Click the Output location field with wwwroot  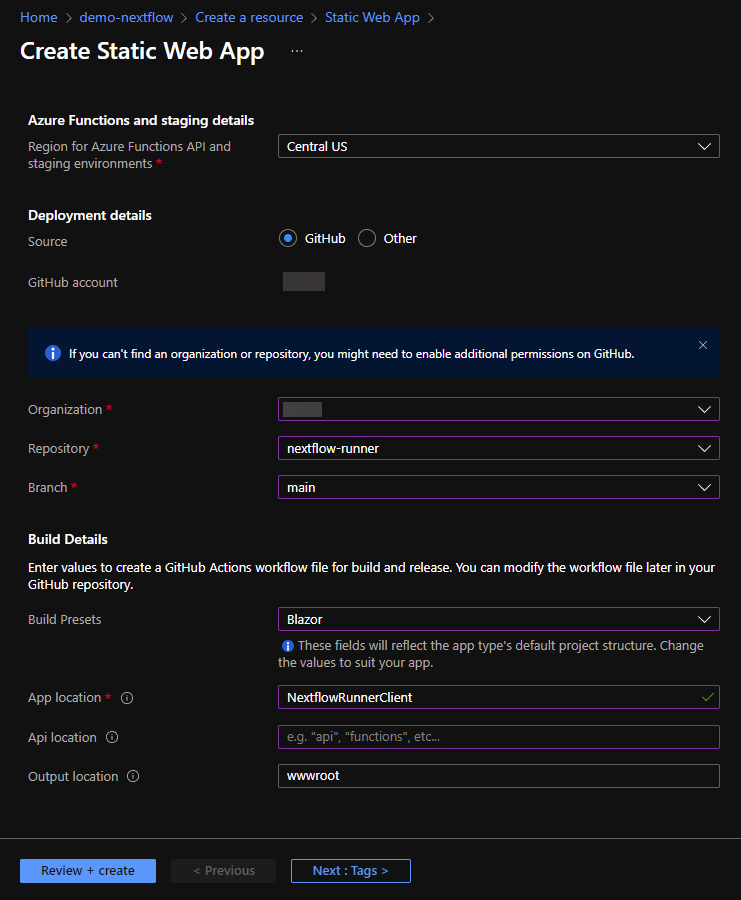pyautogui.click(x=499, y=776)
